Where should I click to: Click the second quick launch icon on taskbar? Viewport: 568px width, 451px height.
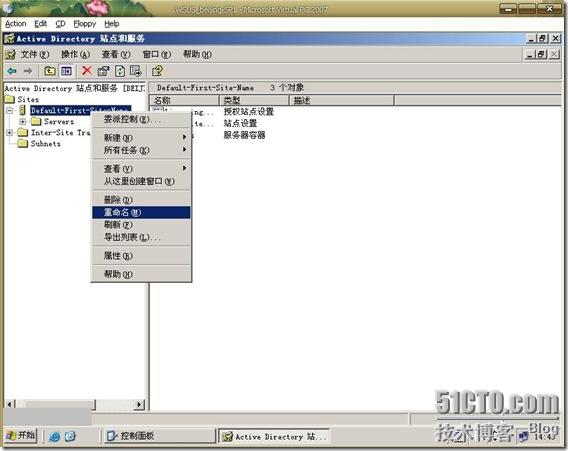pos(70,436)
